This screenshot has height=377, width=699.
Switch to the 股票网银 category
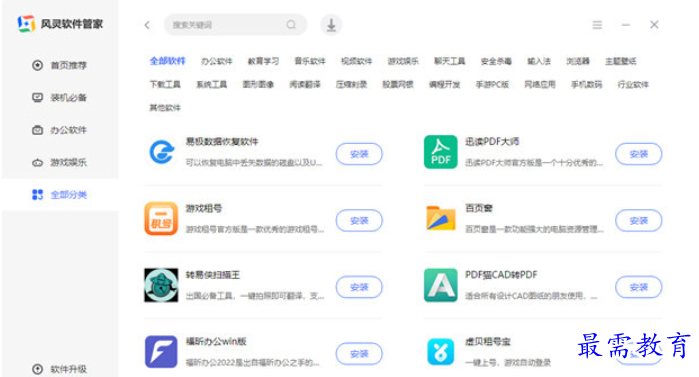(398, 85)
